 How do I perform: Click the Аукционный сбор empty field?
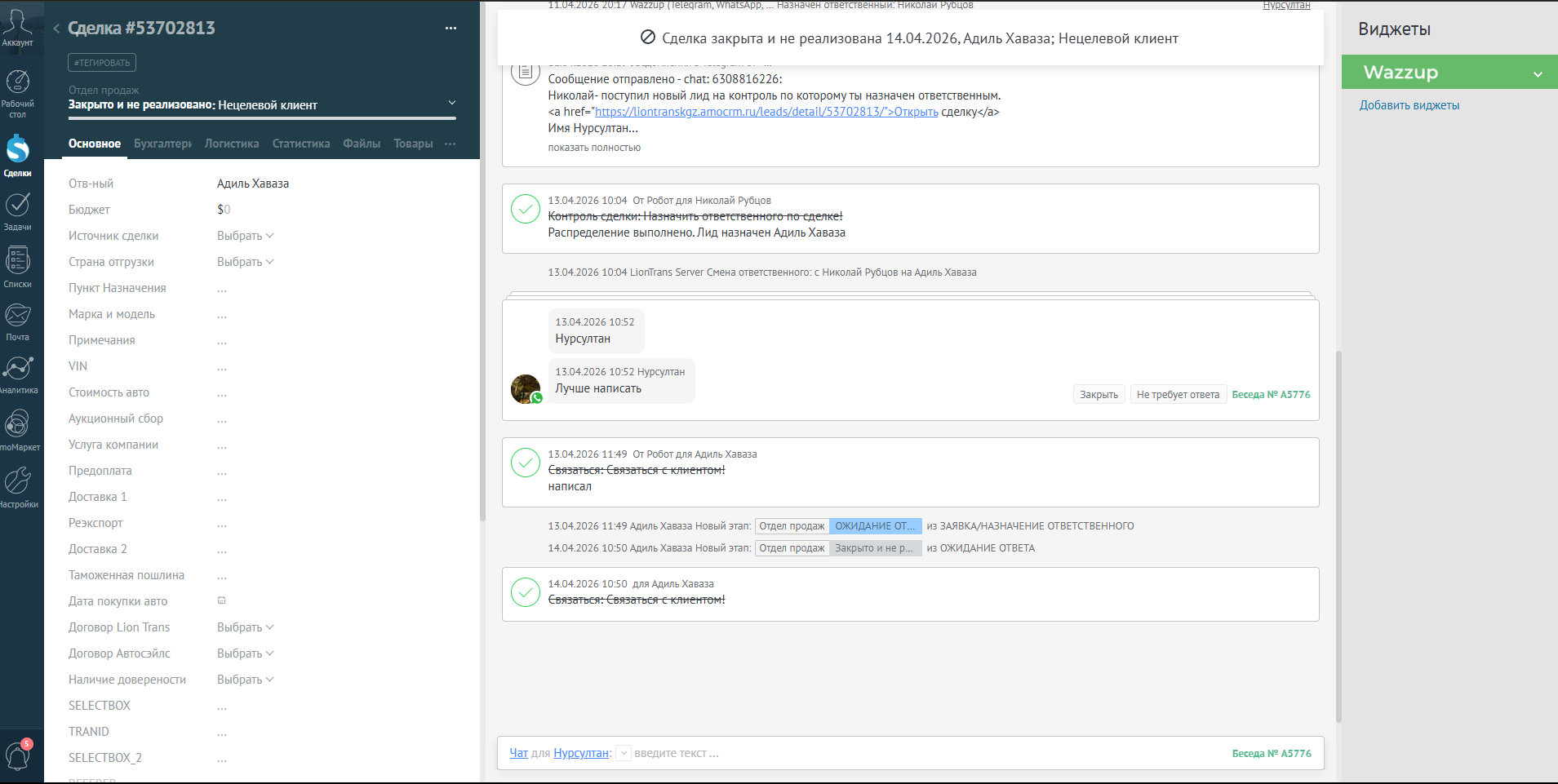(x=222, y=419)
